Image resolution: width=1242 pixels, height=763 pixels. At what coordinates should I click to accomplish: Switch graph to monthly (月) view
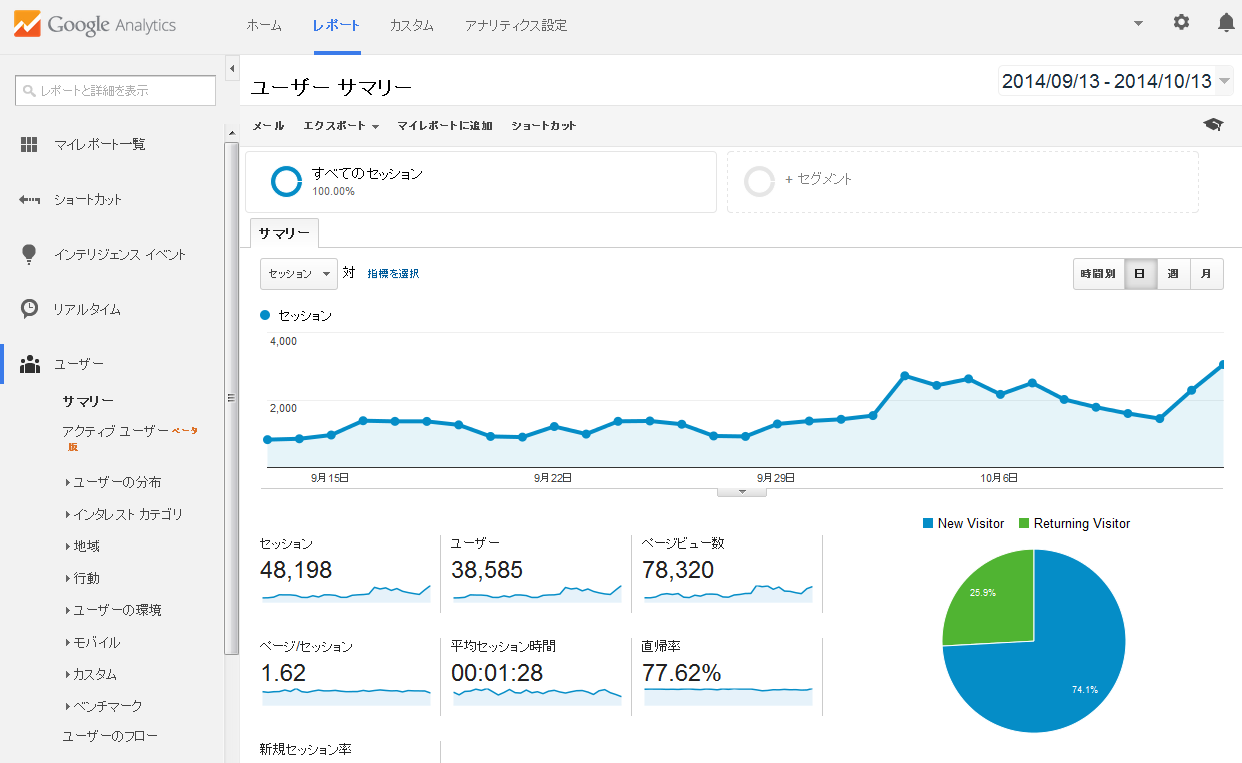pyautogui.click(x=1206, y=274)
